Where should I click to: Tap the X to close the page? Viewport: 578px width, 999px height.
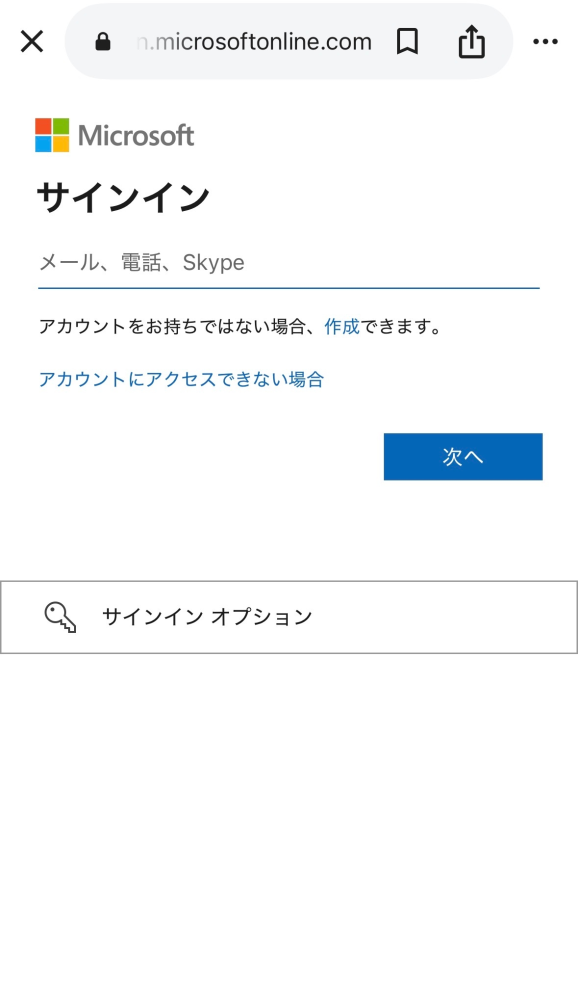click(x=31, y=41)
